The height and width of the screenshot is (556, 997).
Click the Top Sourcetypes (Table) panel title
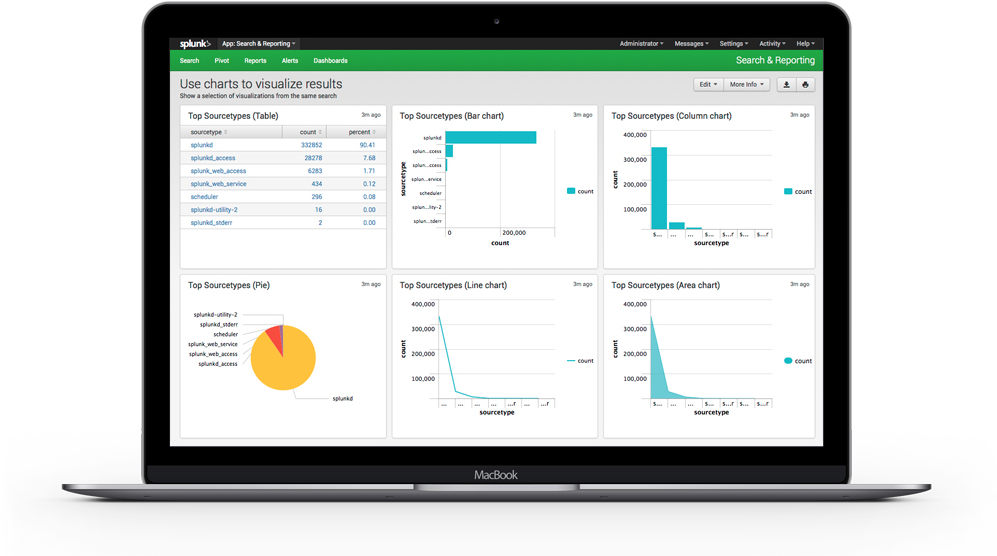point(233,116)
